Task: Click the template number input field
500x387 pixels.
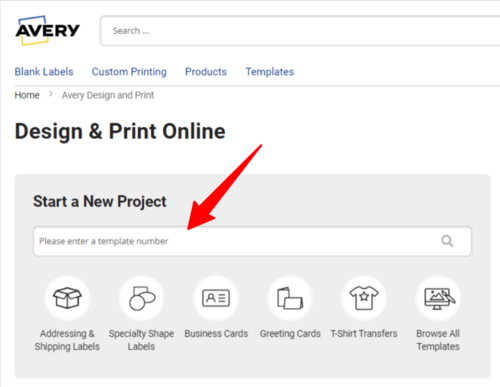Action: [x=252, y=241]
